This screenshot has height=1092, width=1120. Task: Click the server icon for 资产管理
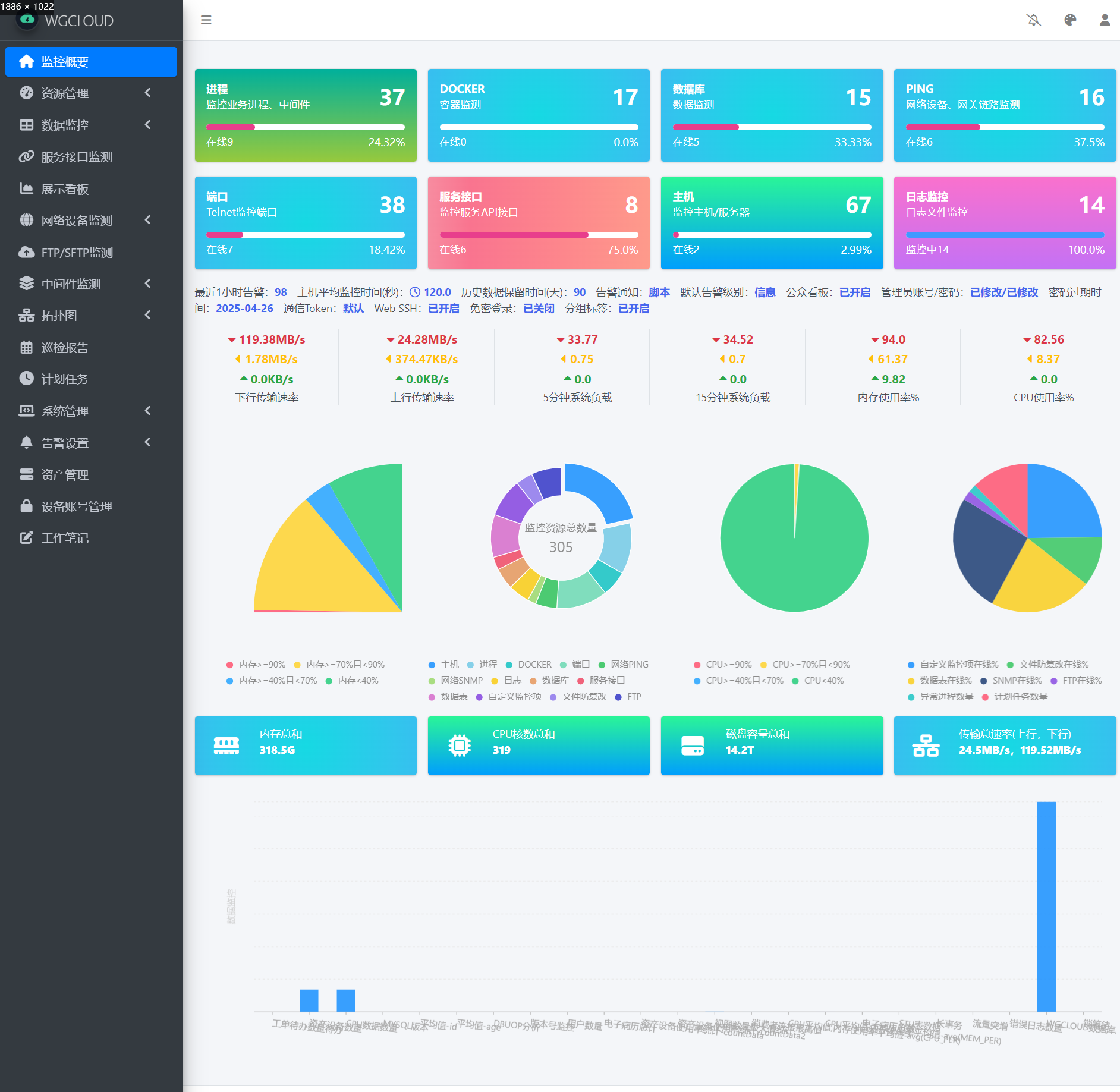(x=26, y=474)
